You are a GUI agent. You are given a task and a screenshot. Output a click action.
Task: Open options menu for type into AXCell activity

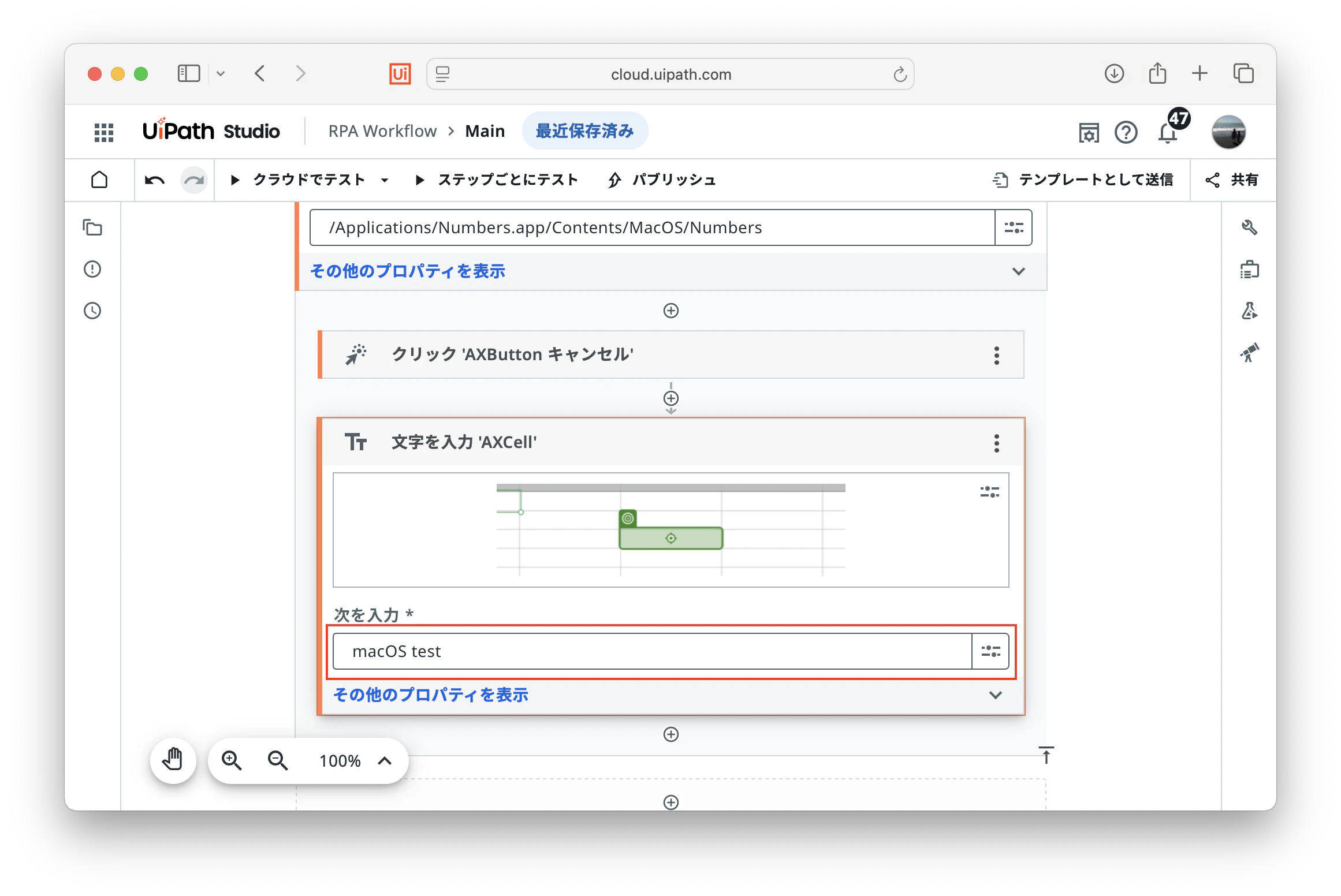(x=997, y=443)
